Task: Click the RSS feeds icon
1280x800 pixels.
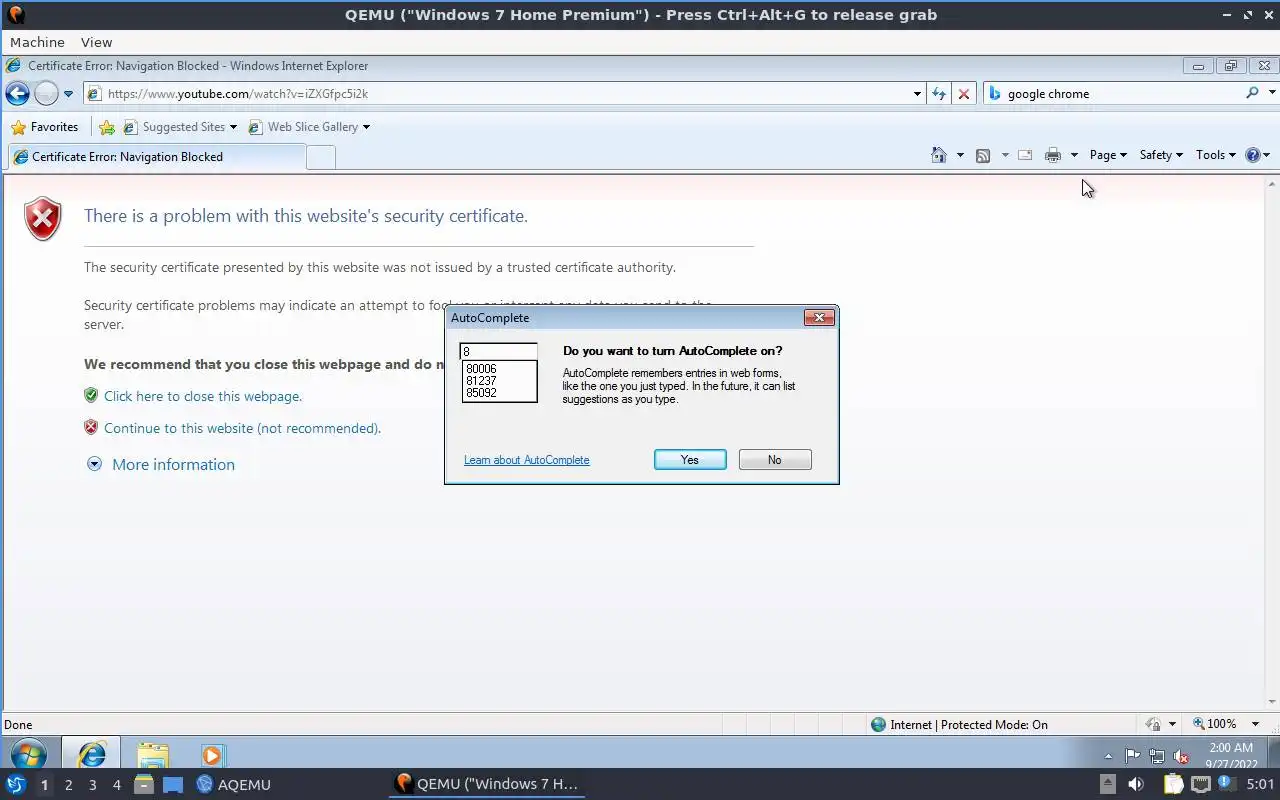Action: [x=983, y=155]
